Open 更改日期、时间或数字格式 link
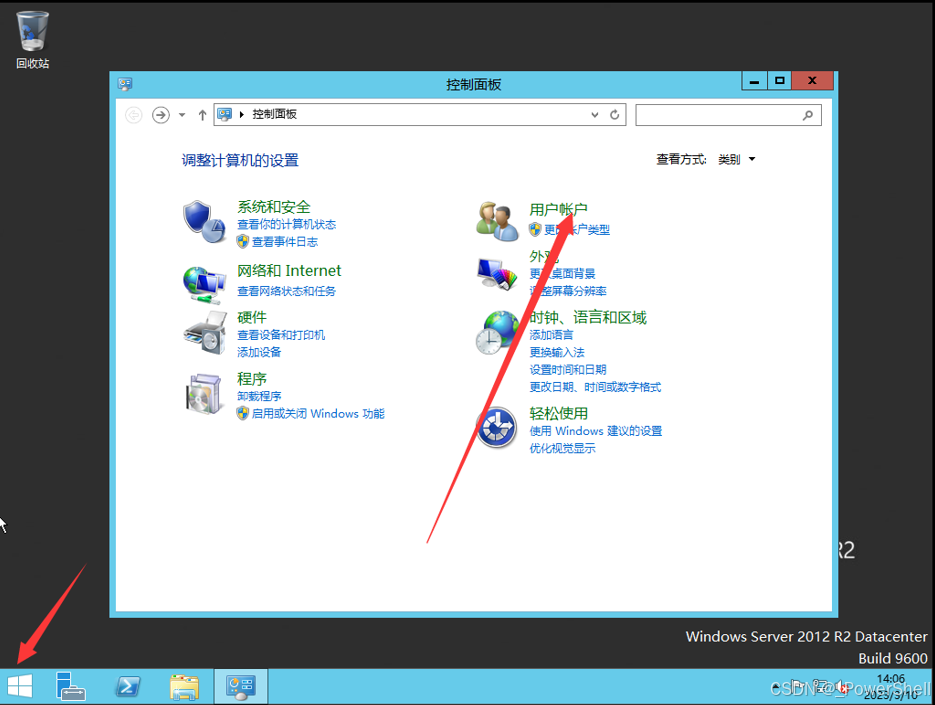Viewport: 935px width, 705px height. click(595, 387)
